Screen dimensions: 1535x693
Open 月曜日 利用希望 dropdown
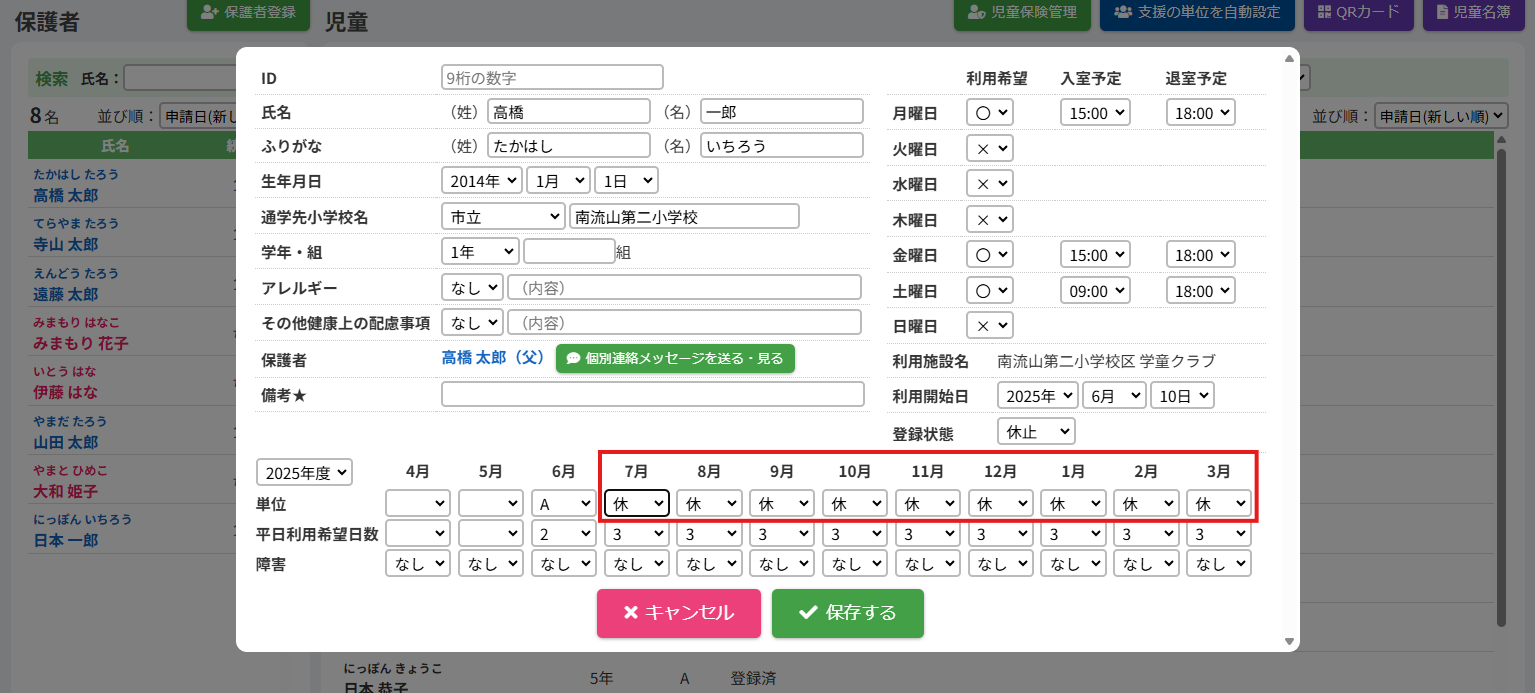click(989, 113)
